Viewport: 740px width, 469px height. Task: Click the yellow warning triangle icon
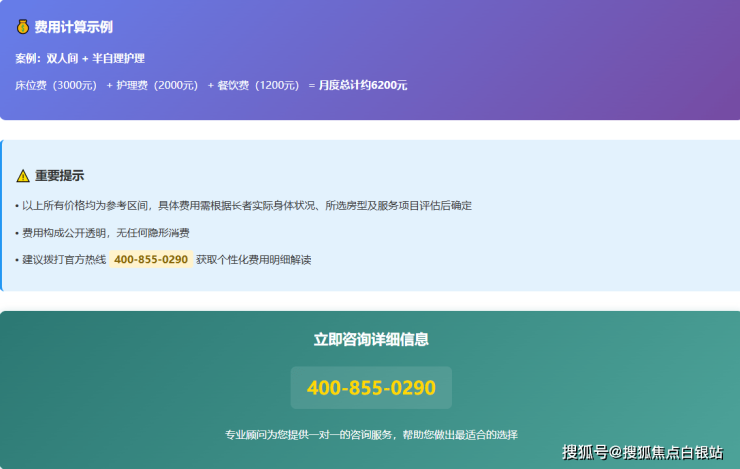(23, 176)
